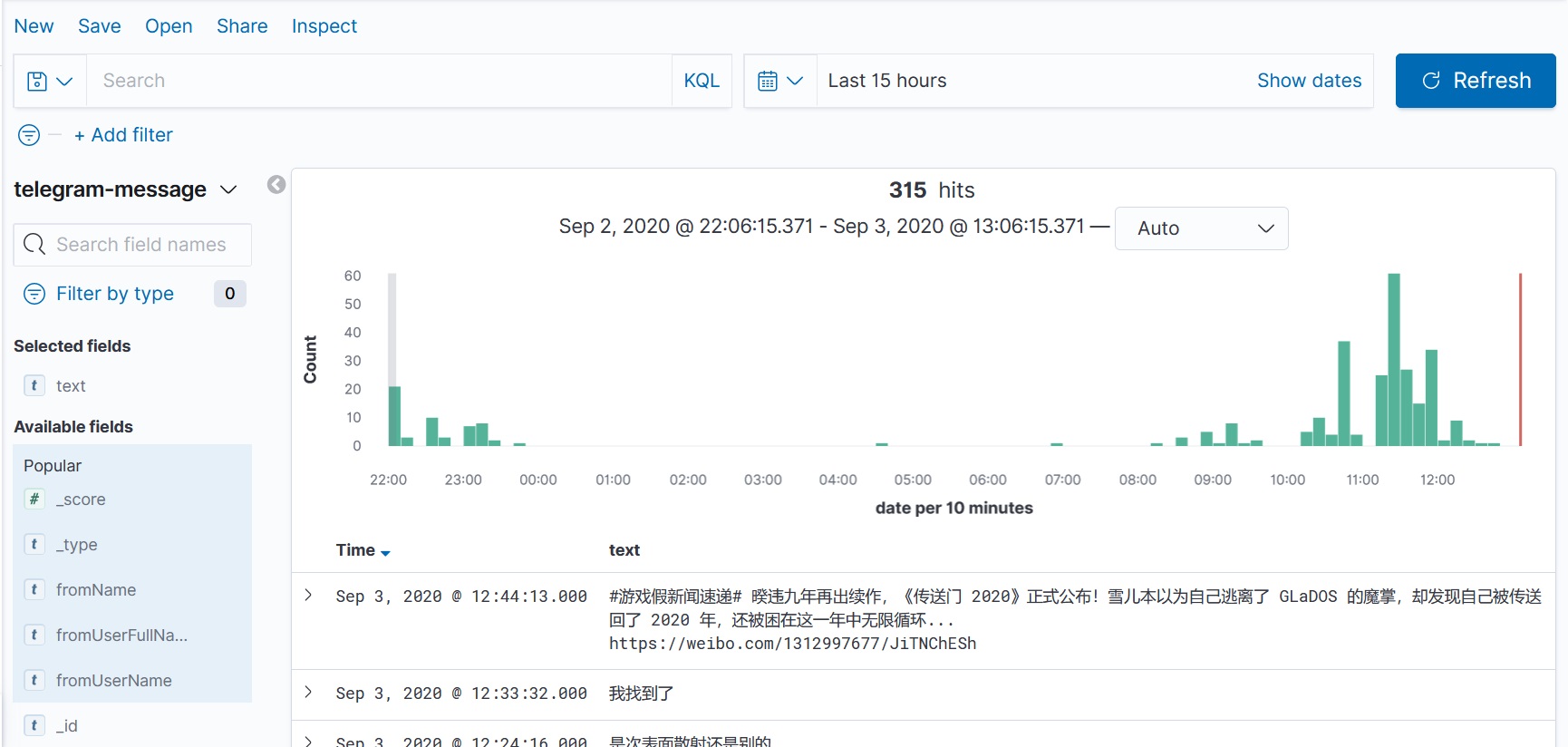Image resolution: width=1568 pixels, height=747 pixels.
Task: Open the Inspect menu item
Action: click(324, 26)
